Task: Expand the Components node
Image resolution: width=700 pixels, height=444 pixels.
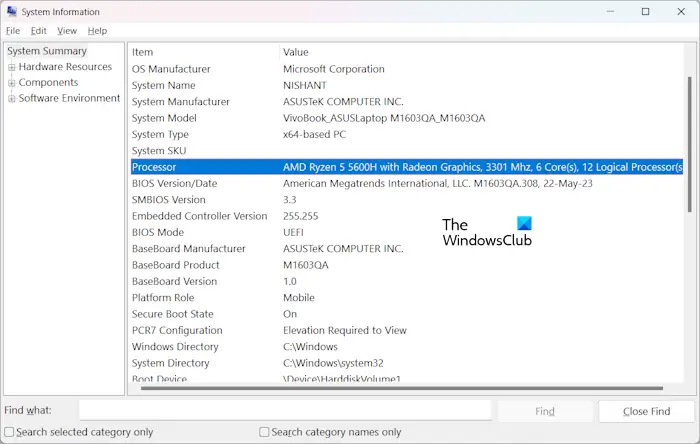Action: [x=12, y=83]
